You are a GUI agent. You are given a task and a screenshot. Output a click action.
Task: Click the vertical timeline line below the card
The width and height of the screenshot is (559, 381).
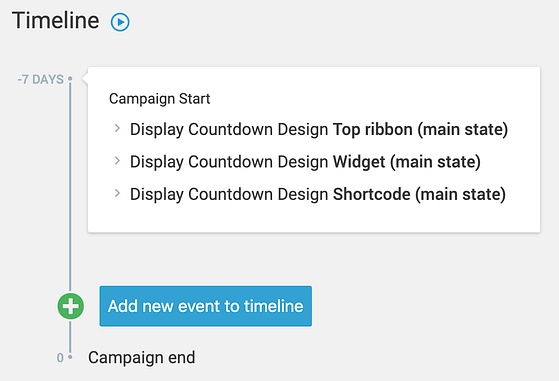[70, 262]
